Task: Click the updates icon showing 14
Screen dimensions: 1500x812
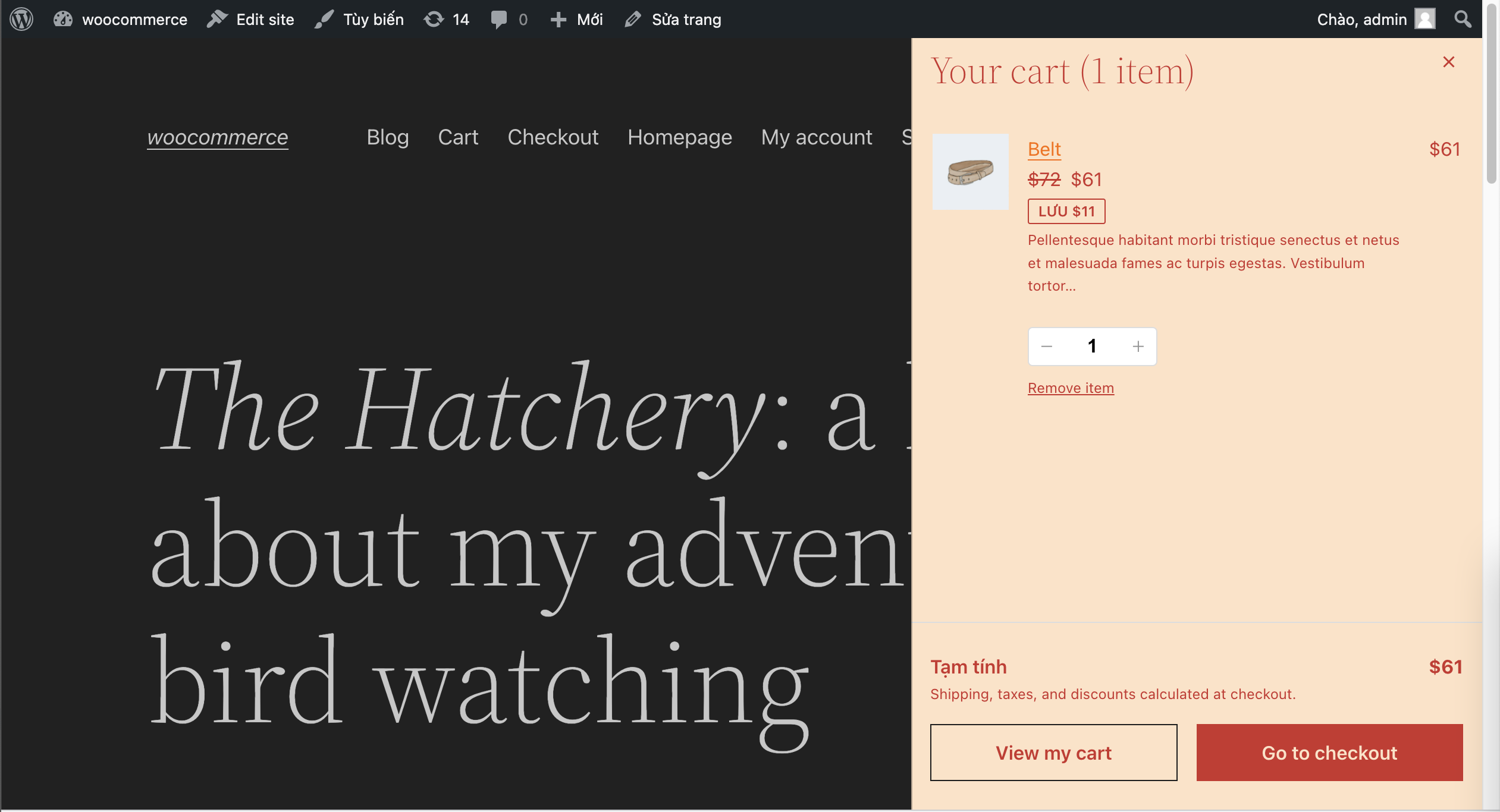Action: point(434,19)
